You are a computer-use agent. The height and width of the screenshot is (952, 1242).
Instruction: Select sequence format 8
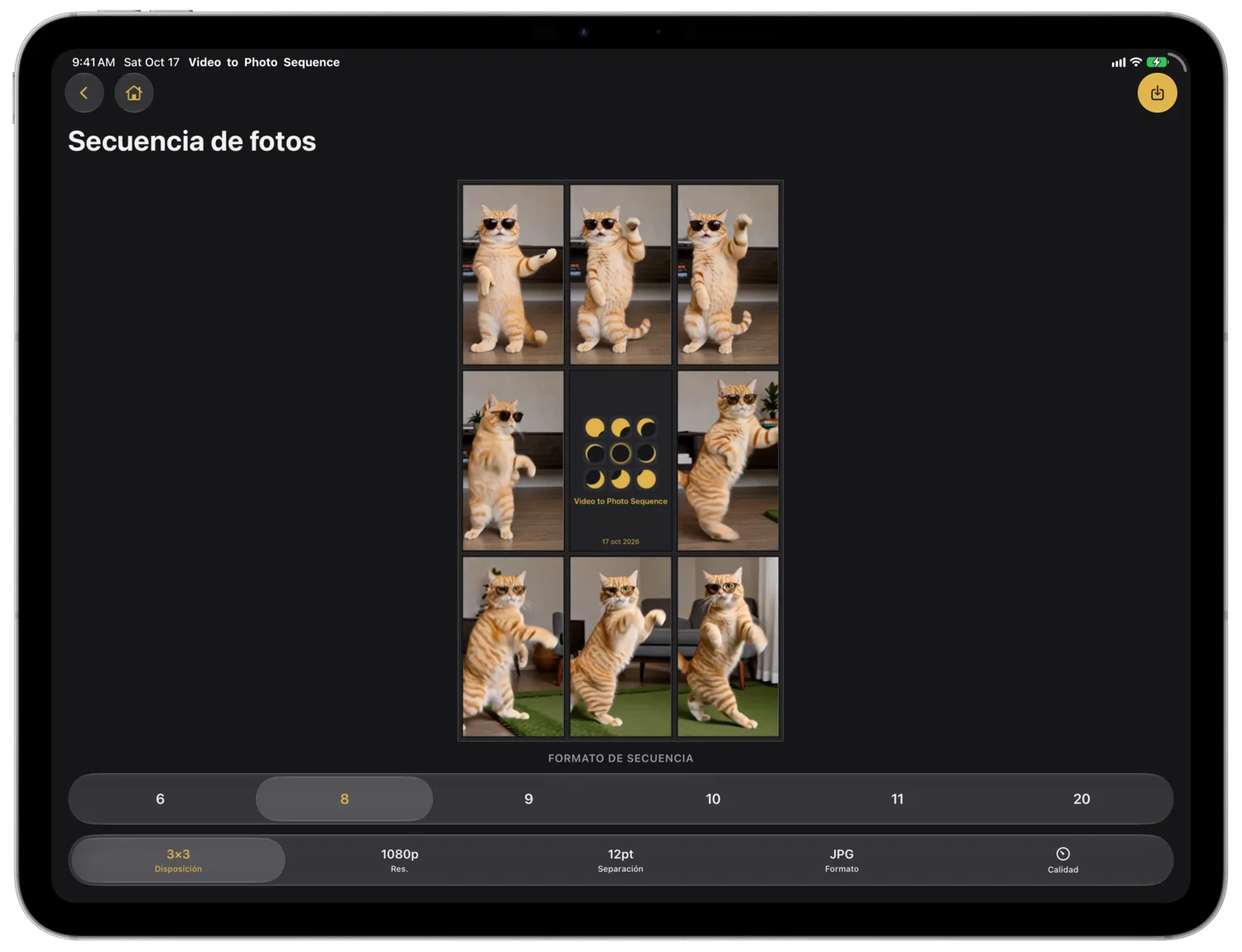click(344, 799)
